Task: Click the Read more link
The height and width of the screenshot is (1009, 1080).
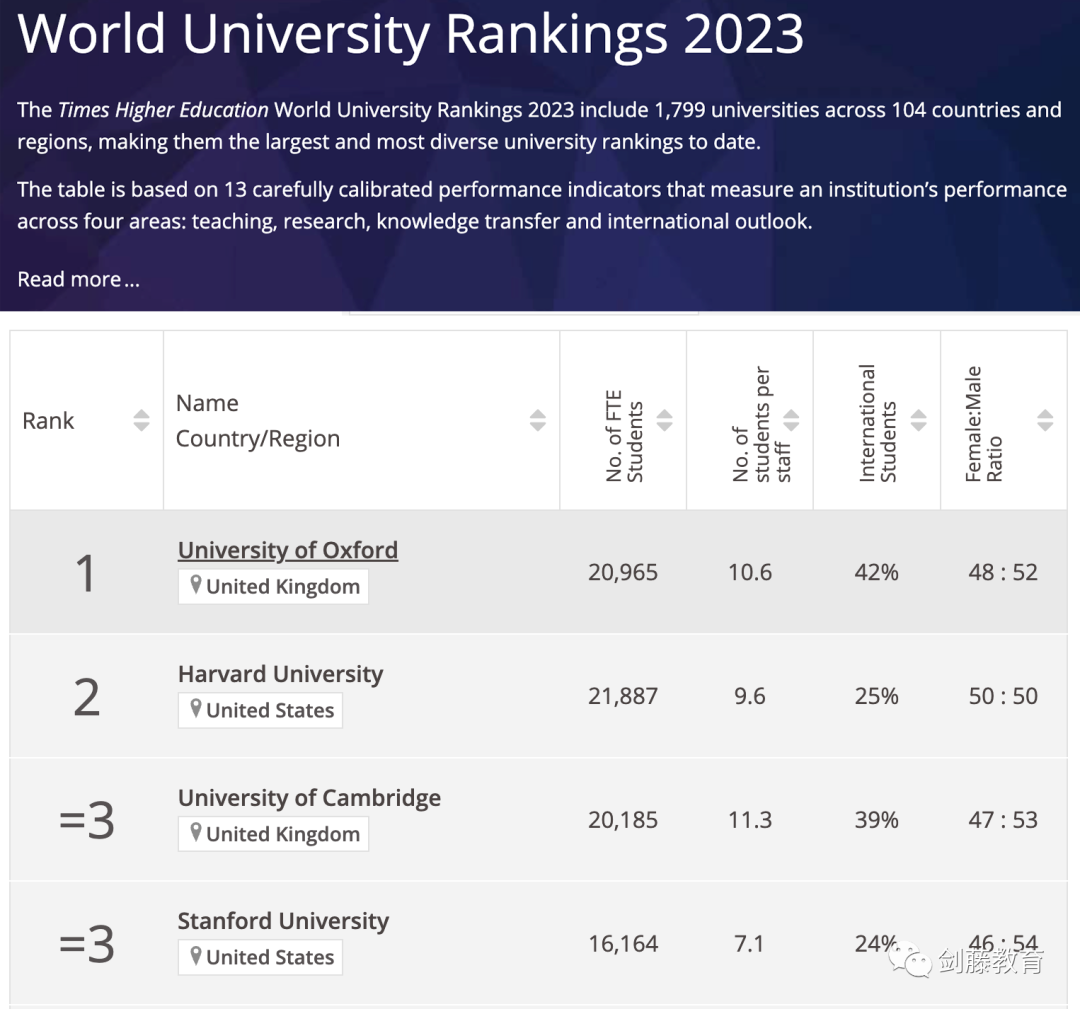Action: click(x=79, y=279)
